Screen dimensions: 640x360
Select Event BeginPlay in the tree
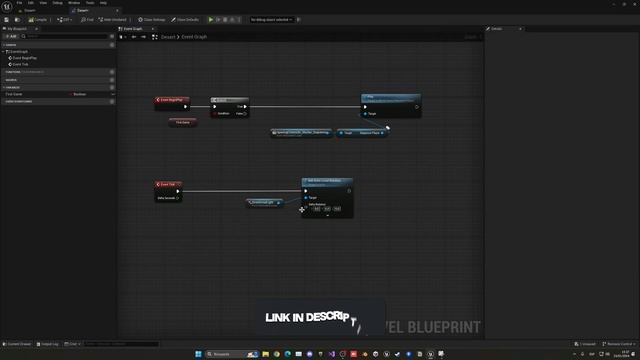(x=24, y=58)
